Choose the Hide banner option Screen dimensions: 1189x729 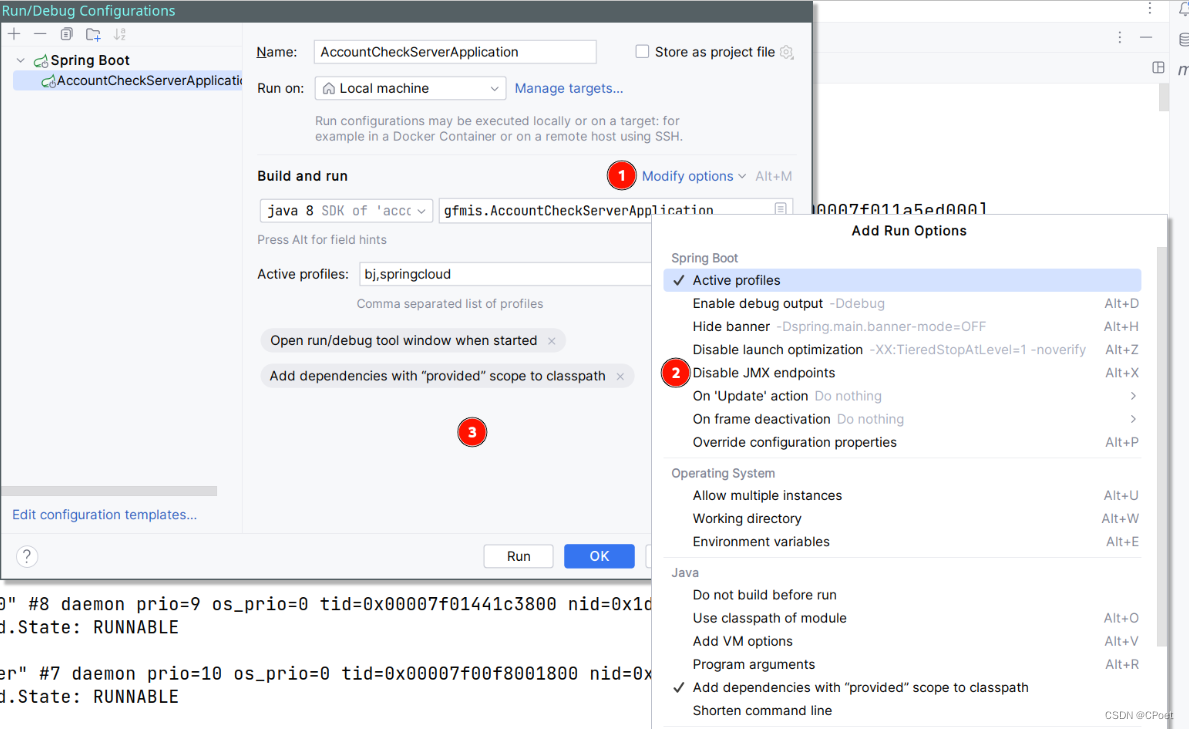(902, 326)
